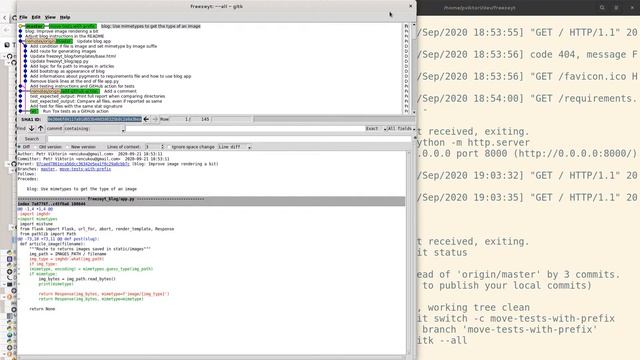Select commit 'Remove blank lines at the end'

click(74, 81)
